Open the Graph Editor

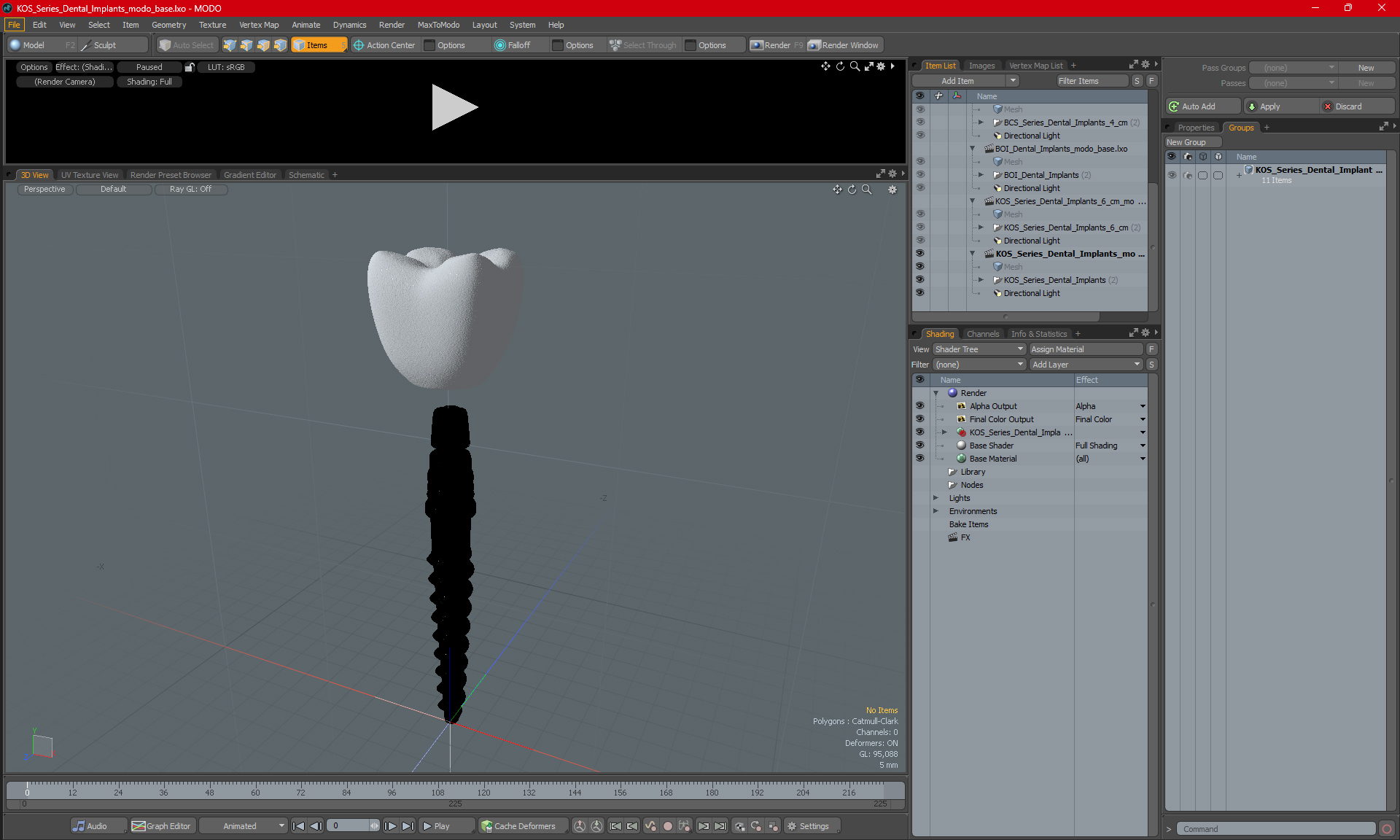[x=162, y=826]
